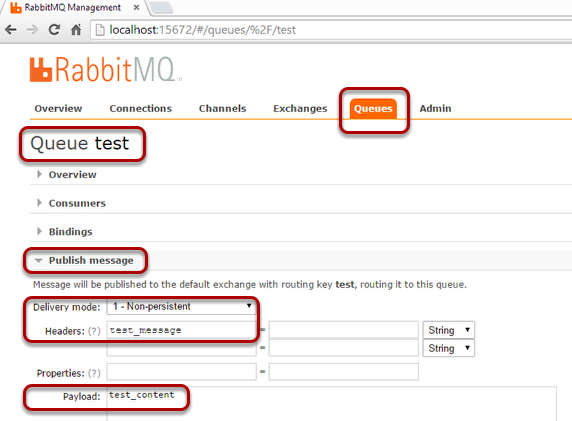This screenshot has height=421, width=572.
Task: Click into the Payload text area
Action: pos(332,403)
